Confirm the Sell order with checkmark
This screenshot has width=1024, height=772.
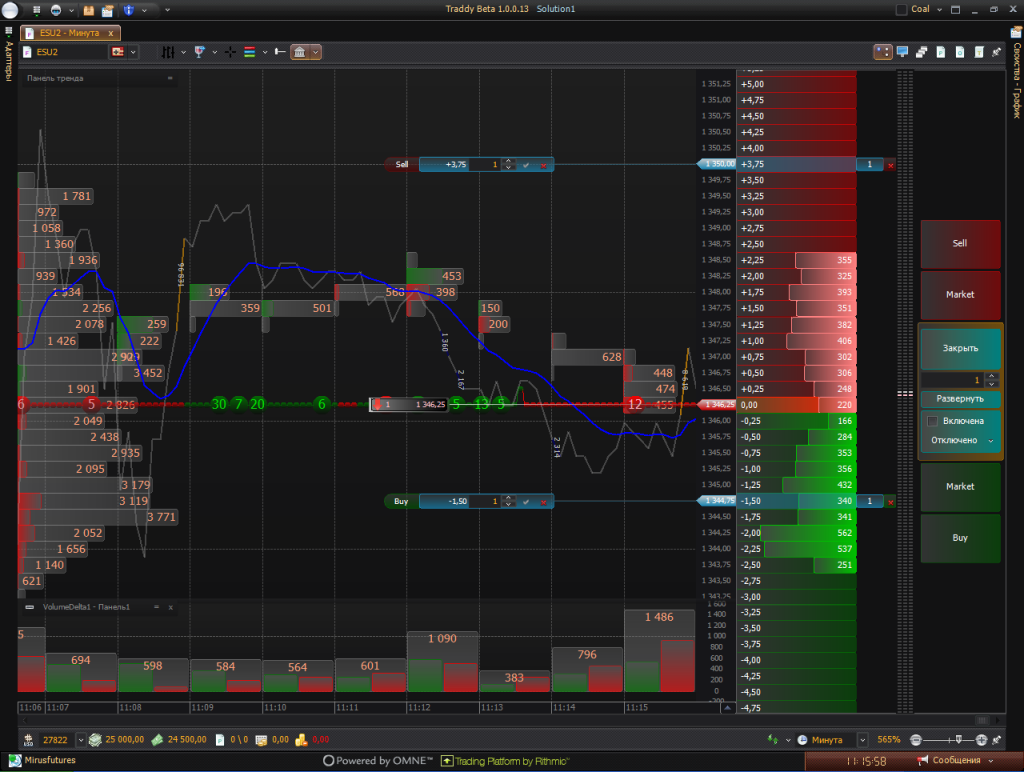[526, 165]
